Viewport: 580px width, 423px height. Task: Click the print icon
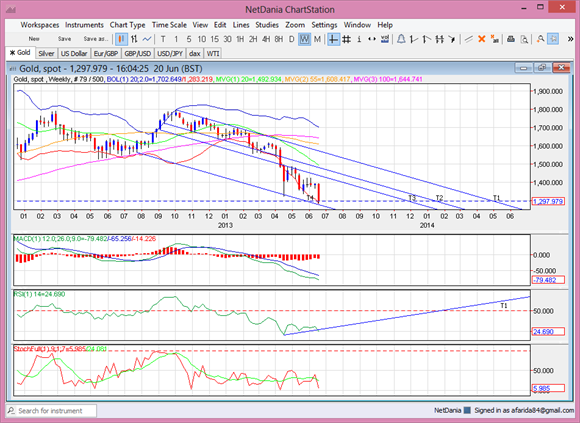coord(511,39)
